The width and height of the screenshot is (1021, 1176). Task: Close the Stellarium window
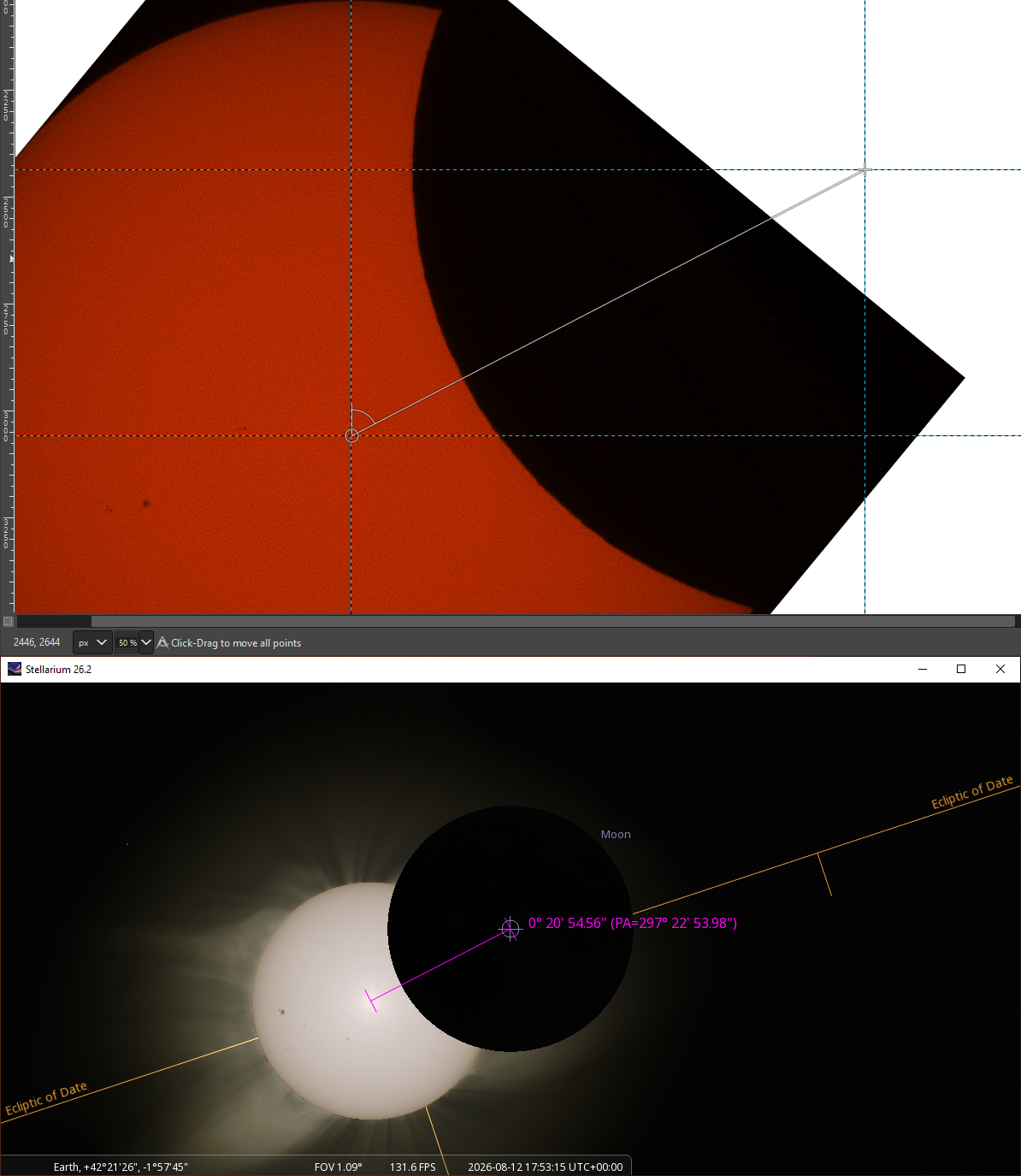[1000, 669]
